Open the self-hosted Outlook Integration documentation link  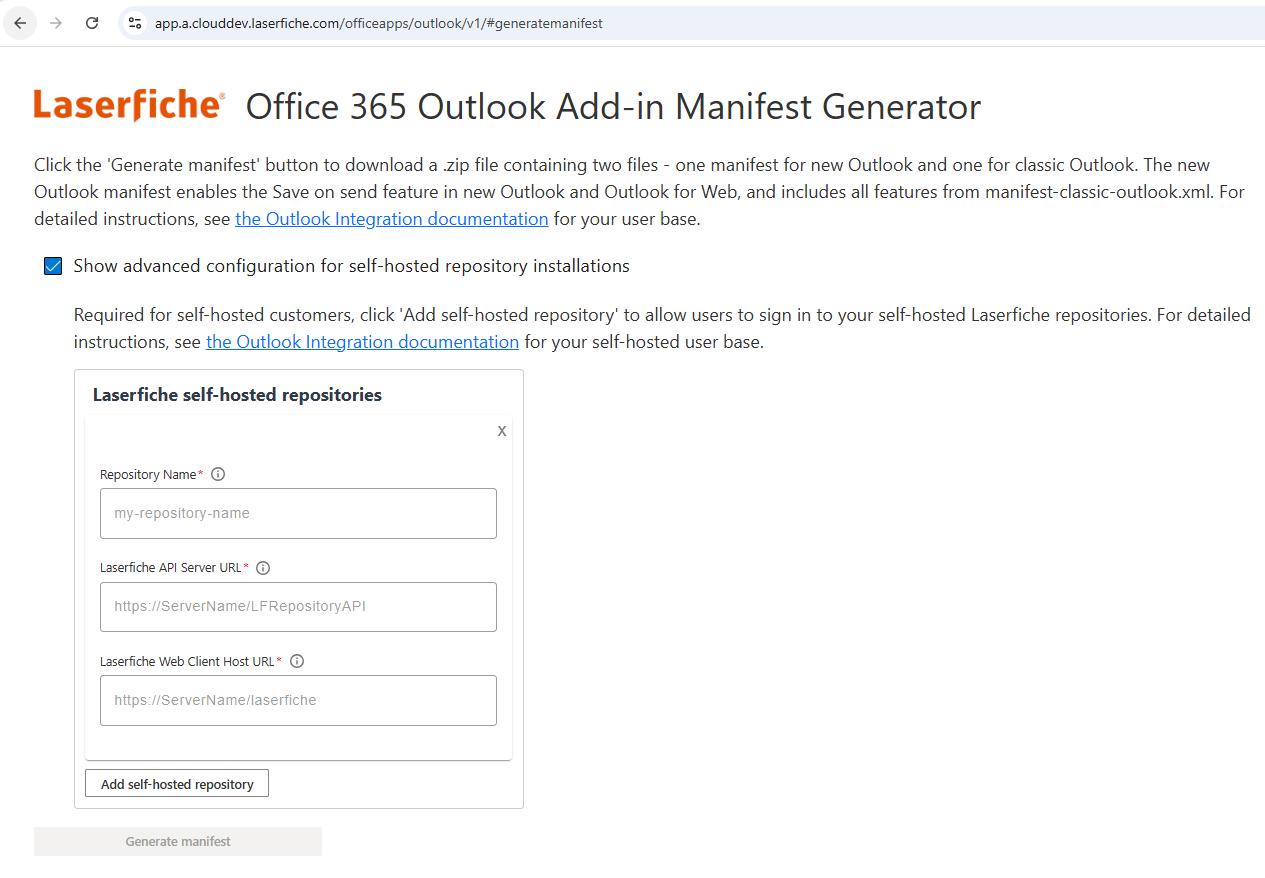[362, 342]
